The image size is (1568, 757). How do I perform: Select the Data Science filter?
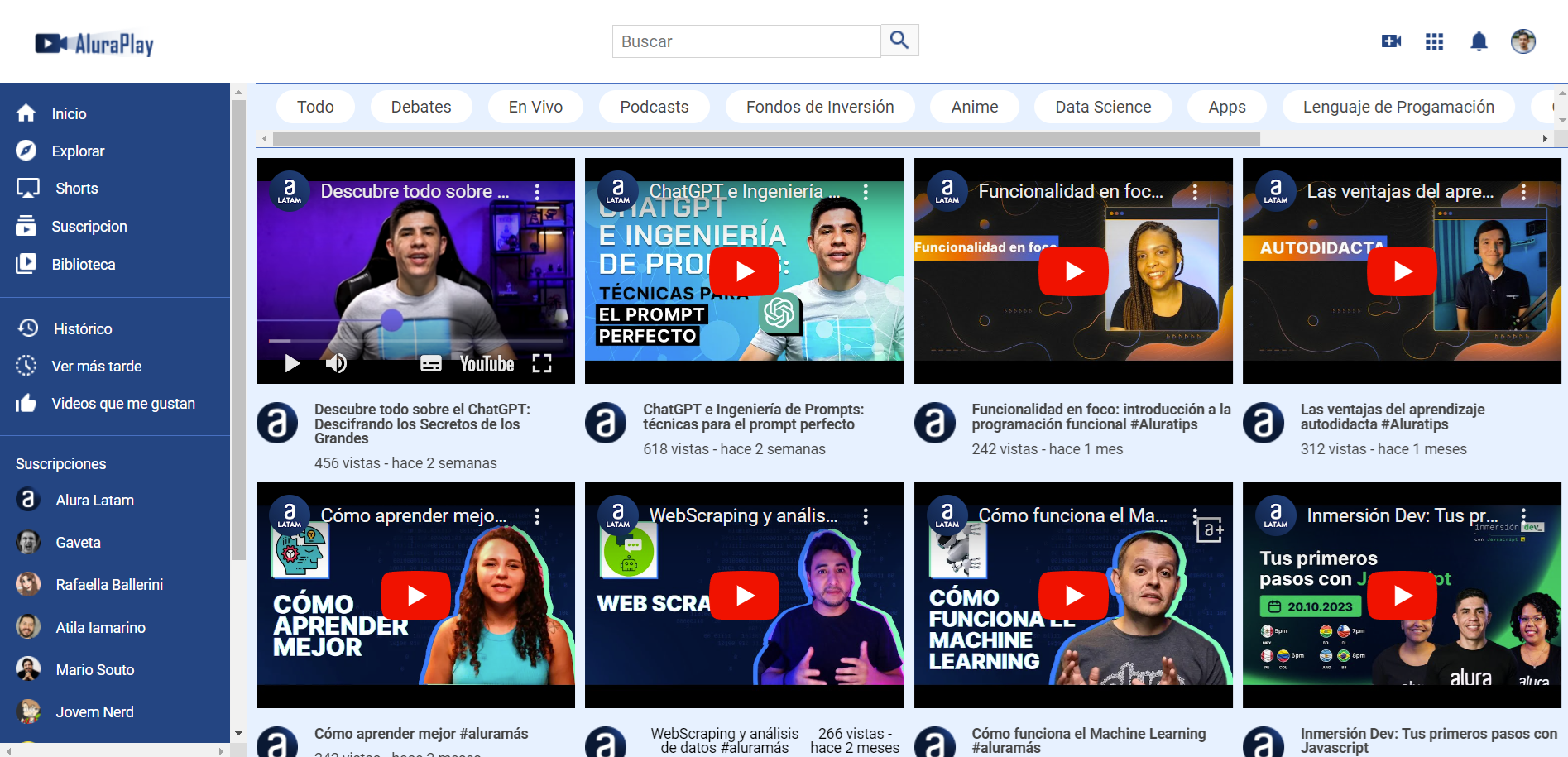click(1103, 107)
